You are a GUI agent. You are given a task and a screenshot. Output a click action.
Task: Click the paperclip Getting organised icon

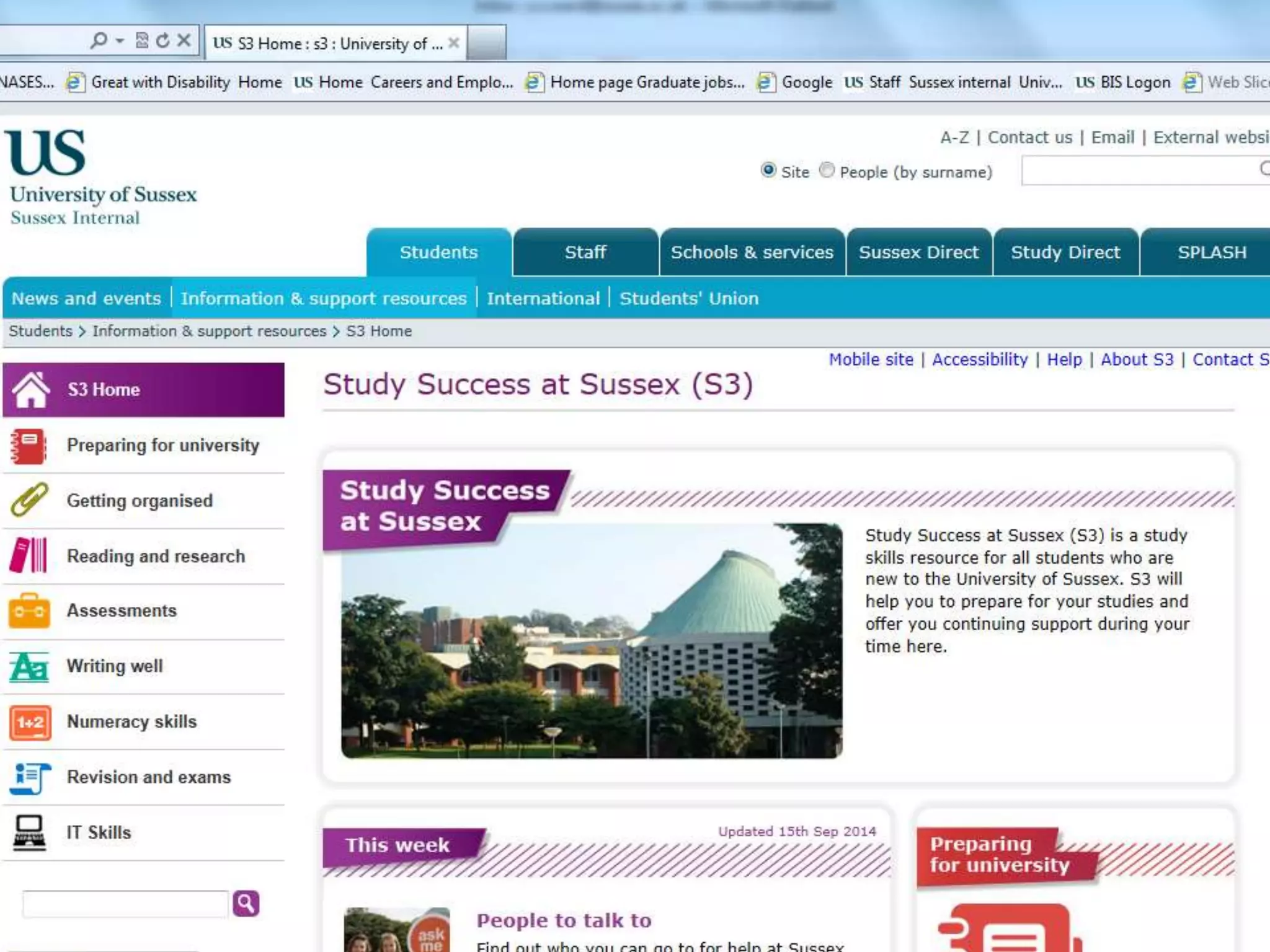[x=29, y=500]
